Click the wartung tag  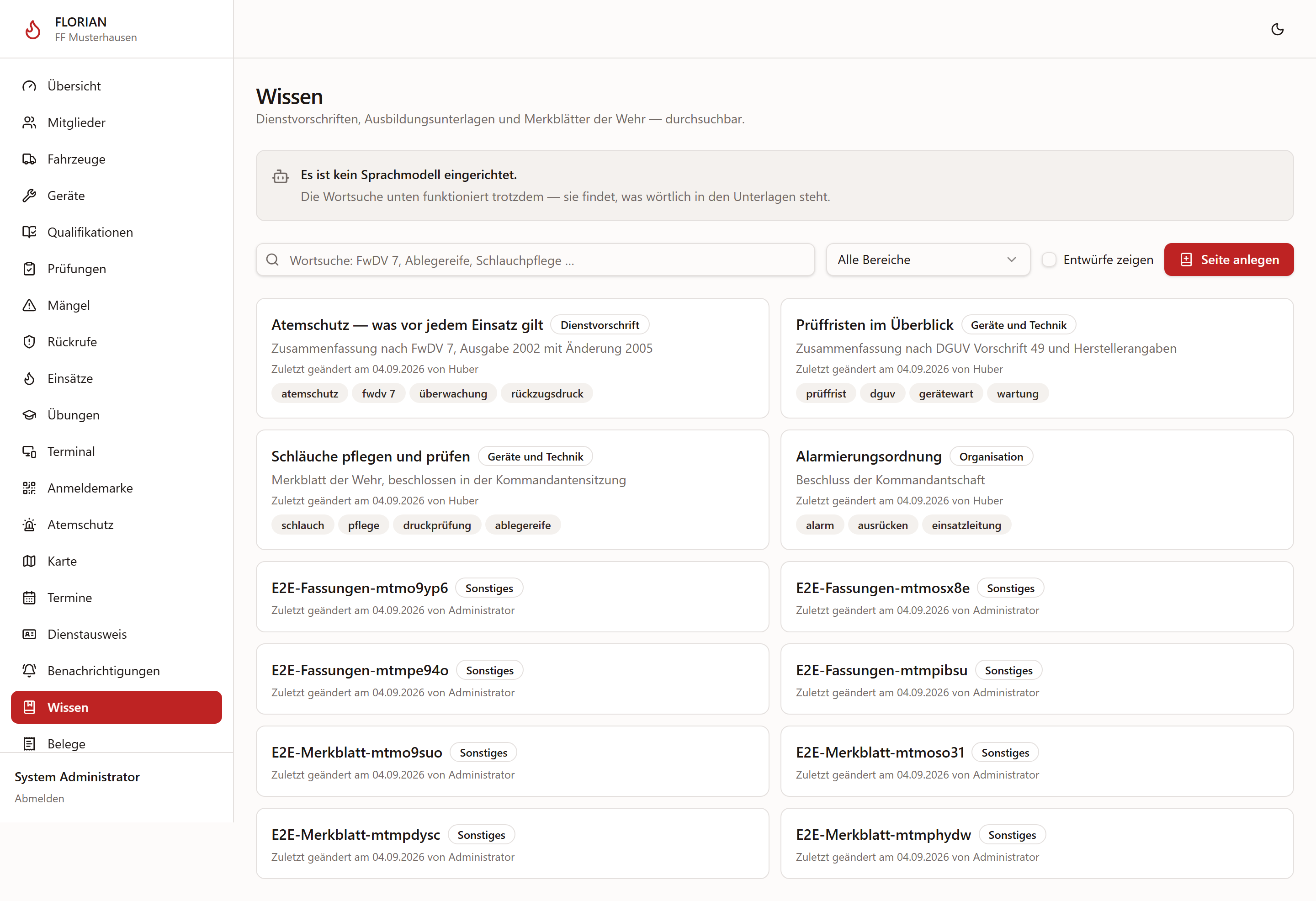1017,393
